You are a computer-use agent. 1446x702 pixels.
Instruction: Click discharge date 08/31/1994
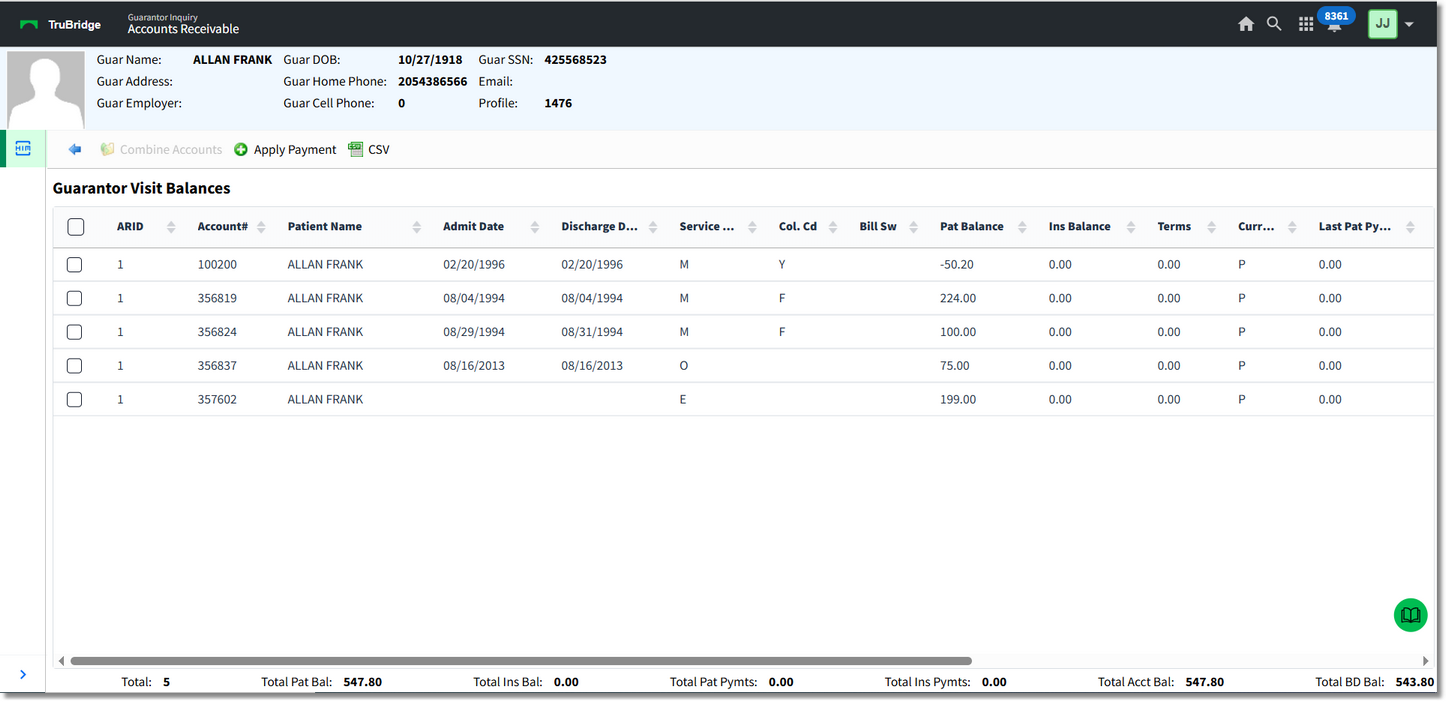click(592, 332)
